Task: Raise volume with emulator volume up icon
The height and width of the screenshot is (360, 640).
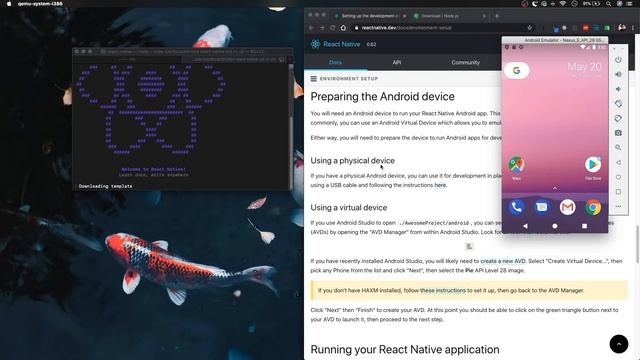Action: click(618, 74)
